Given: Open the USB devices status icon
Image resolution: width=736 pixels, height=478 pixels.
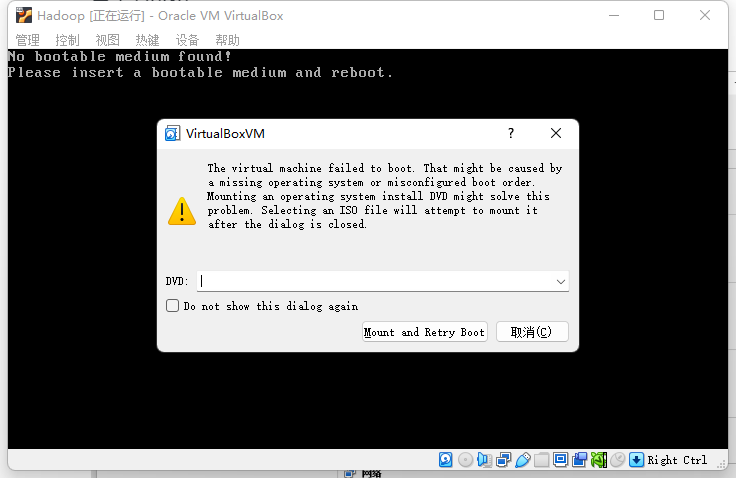Looking at the screenshot, I should point(522,460).
